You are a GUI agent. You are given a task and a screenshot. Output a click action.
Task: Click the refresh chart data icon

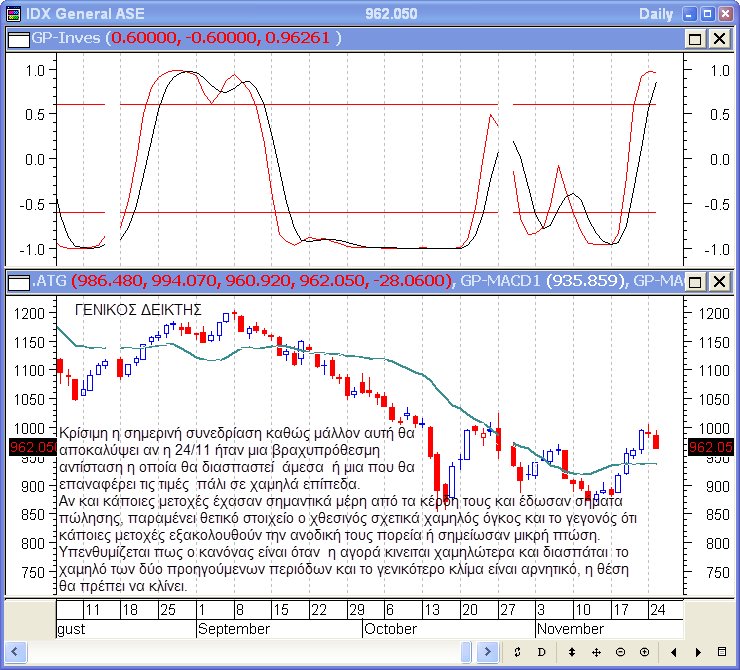[x=517, y=652]
